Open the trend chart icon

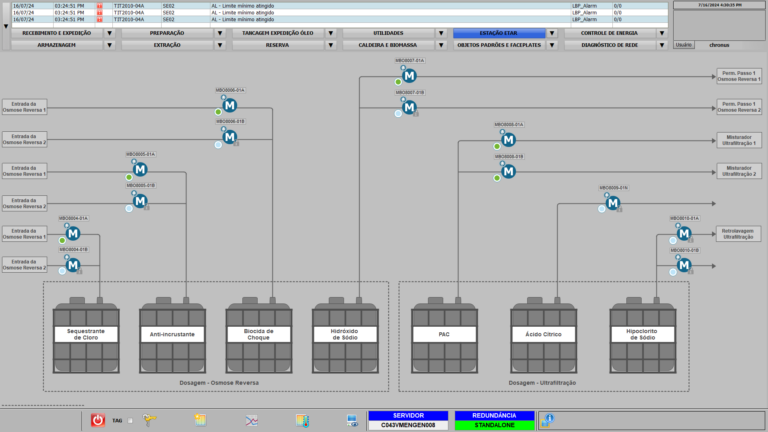click(251, 421)
